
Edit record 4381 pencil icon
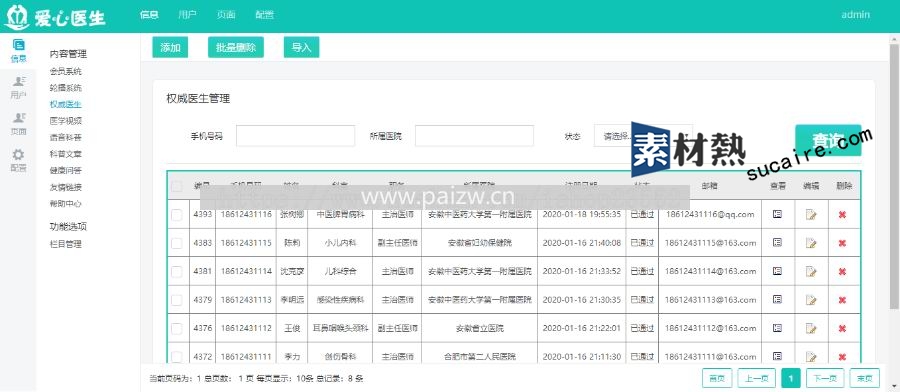[810, 271]
